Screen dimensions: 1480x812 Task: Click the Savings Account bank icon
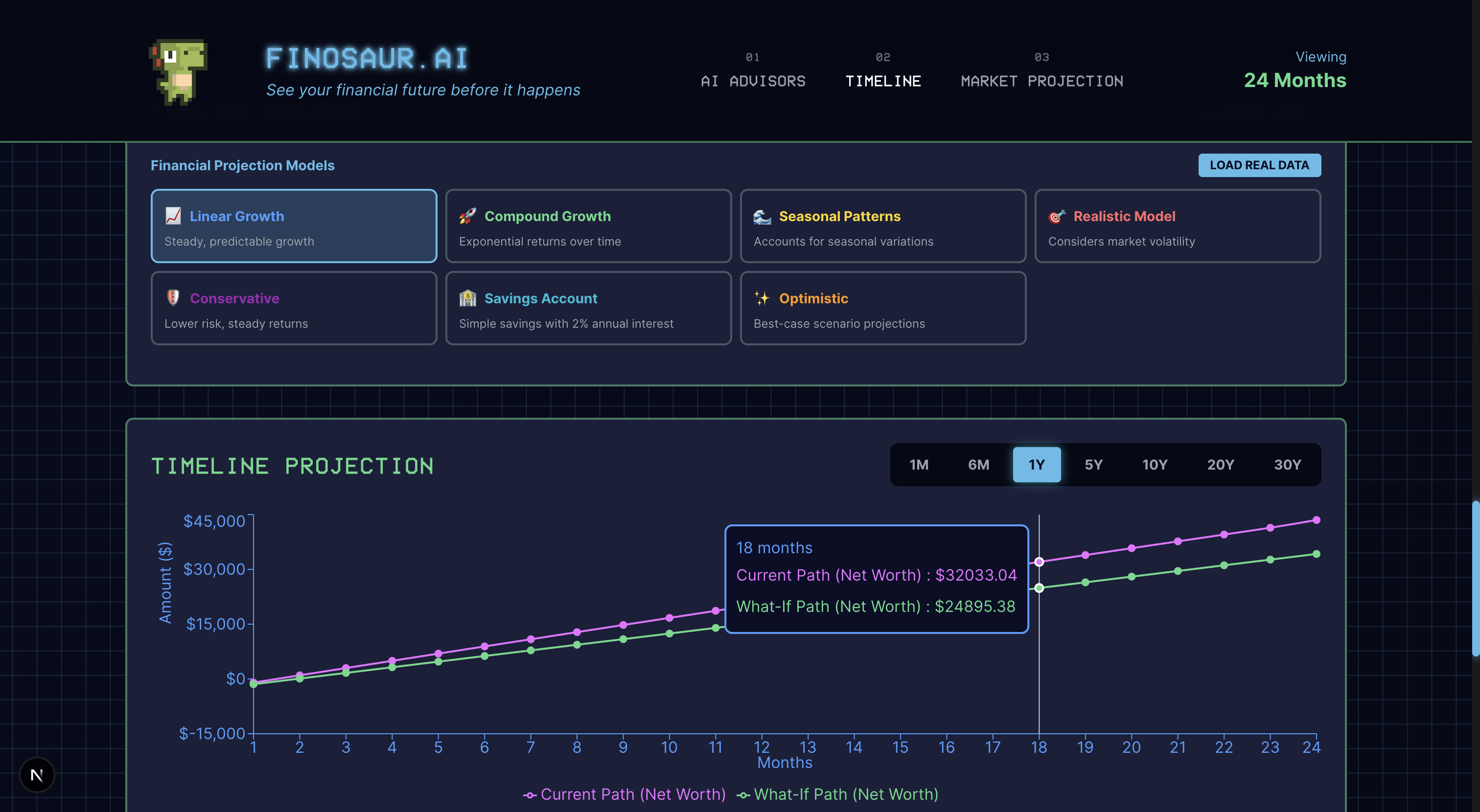468,298
